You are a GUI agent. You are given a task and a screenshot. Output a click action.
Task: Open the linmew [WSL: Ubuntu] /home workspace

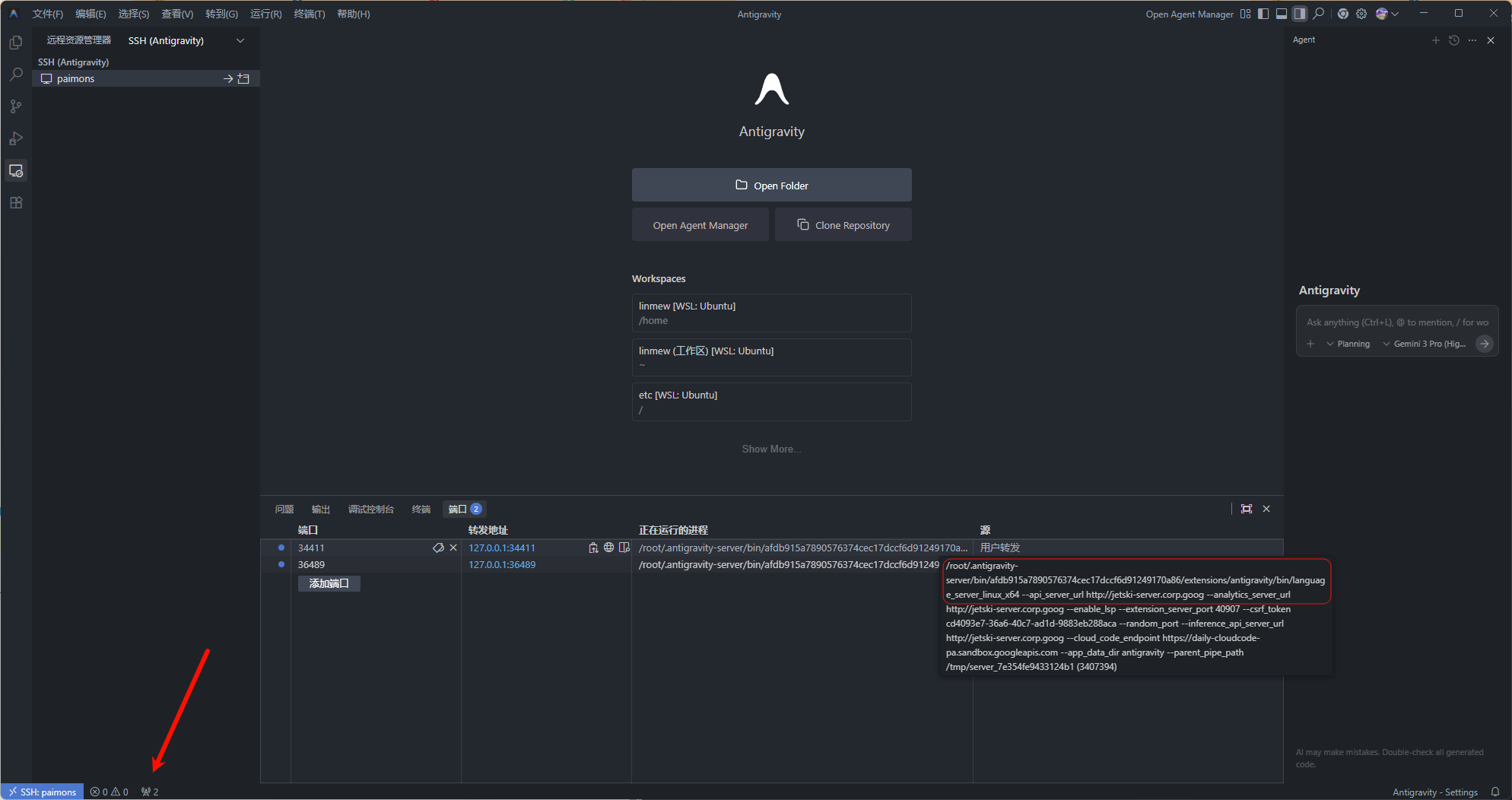click(x=771, y=313)
